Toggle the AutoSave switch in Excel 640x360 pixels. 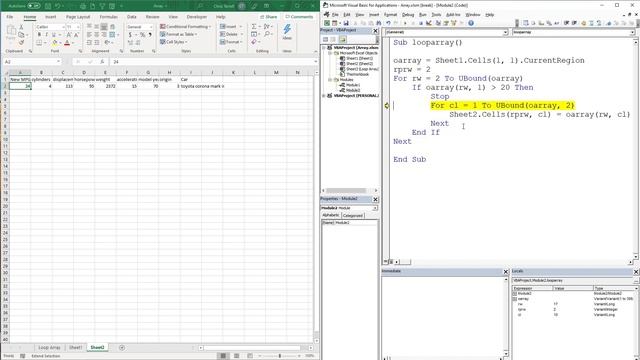coord(33,6)
